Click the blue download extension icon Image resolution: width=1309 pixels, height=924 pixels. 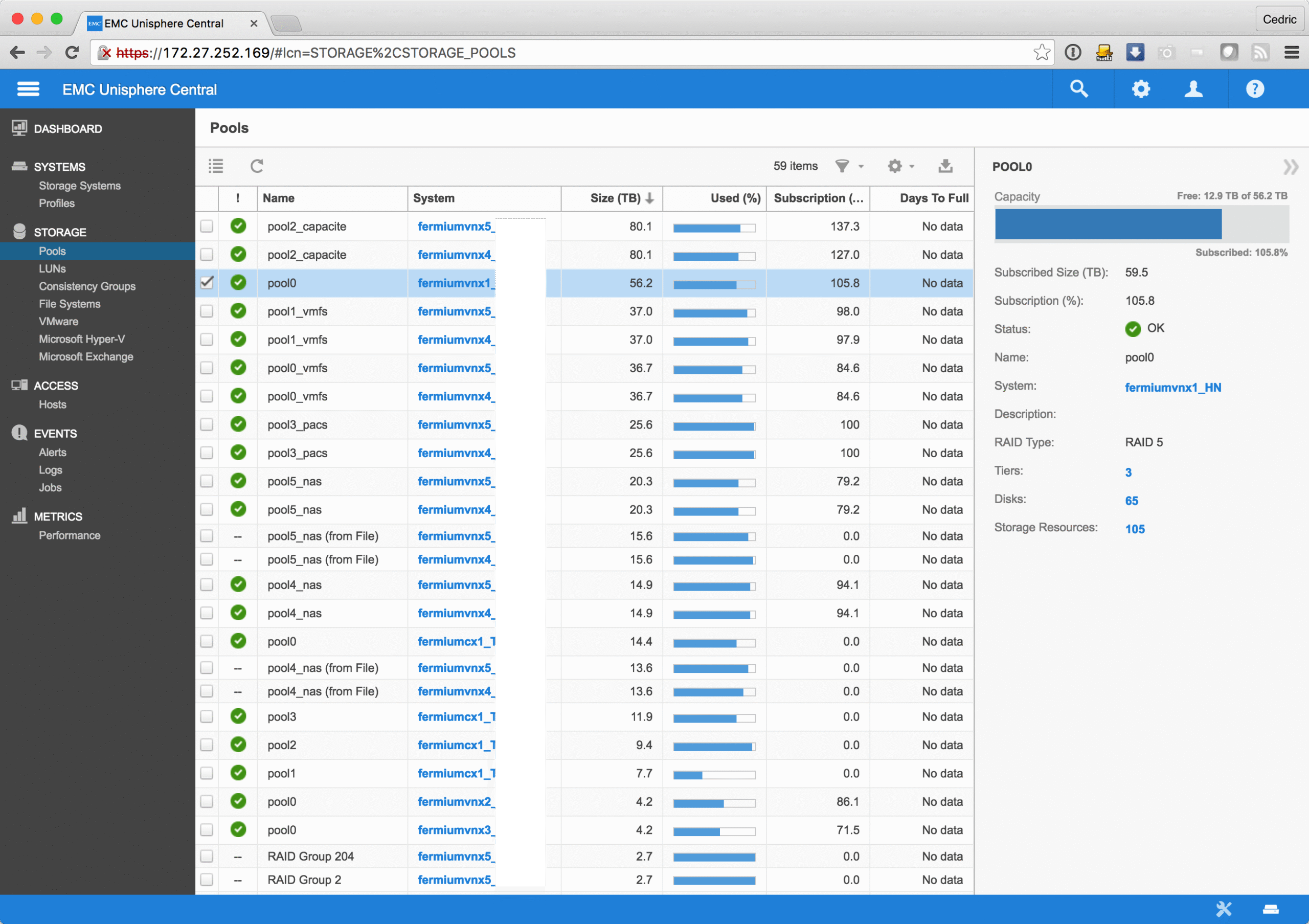point(1135,53)
